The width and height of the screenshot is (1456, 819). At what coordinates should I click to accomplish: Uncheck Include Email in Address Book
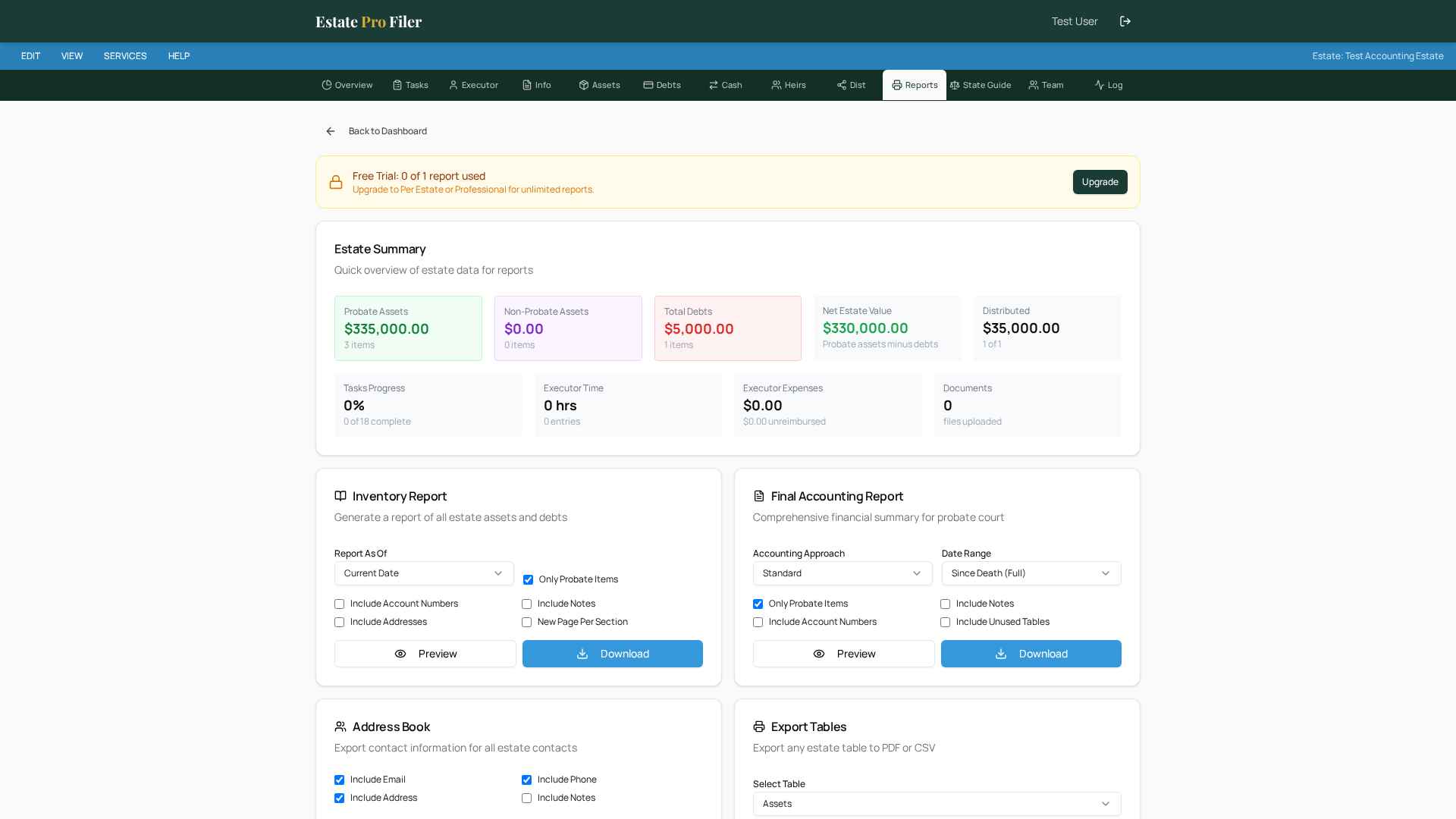pos(339,780)
